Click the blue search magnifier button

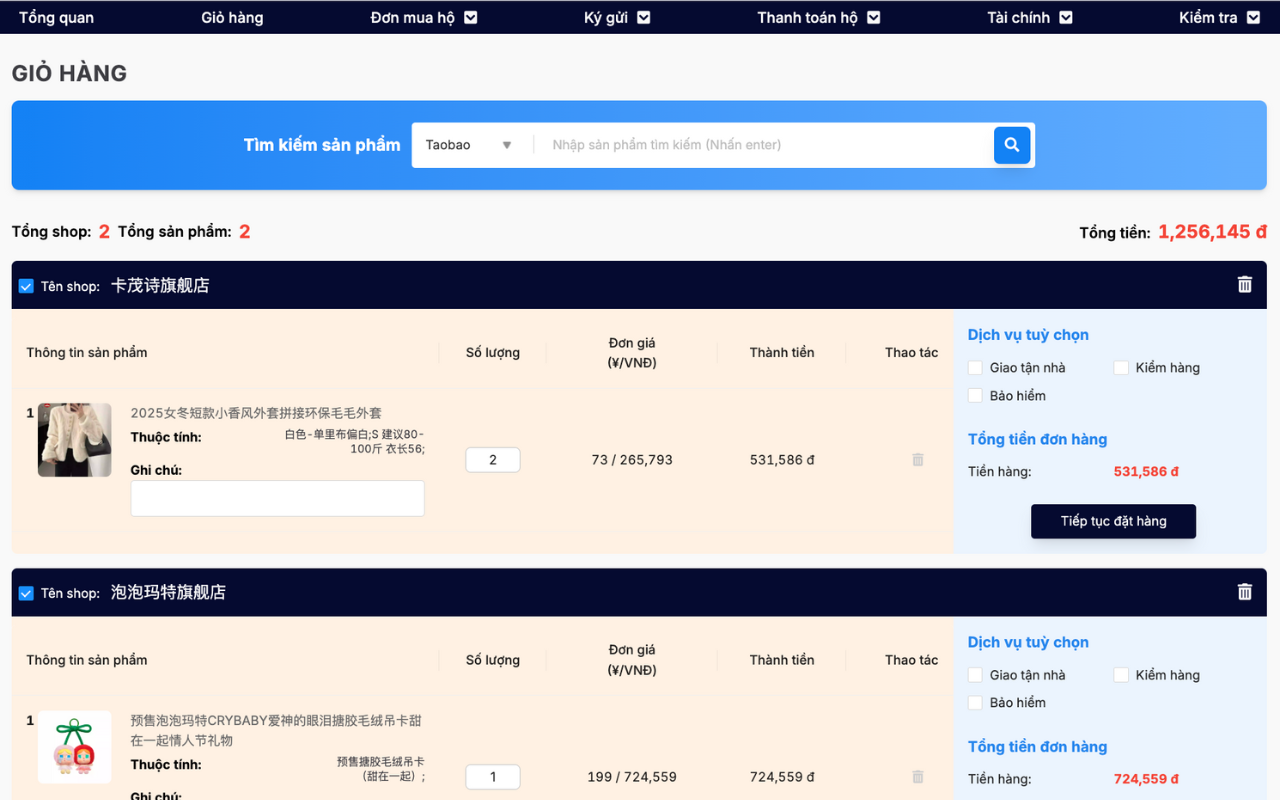click(x=1011, y=145)
